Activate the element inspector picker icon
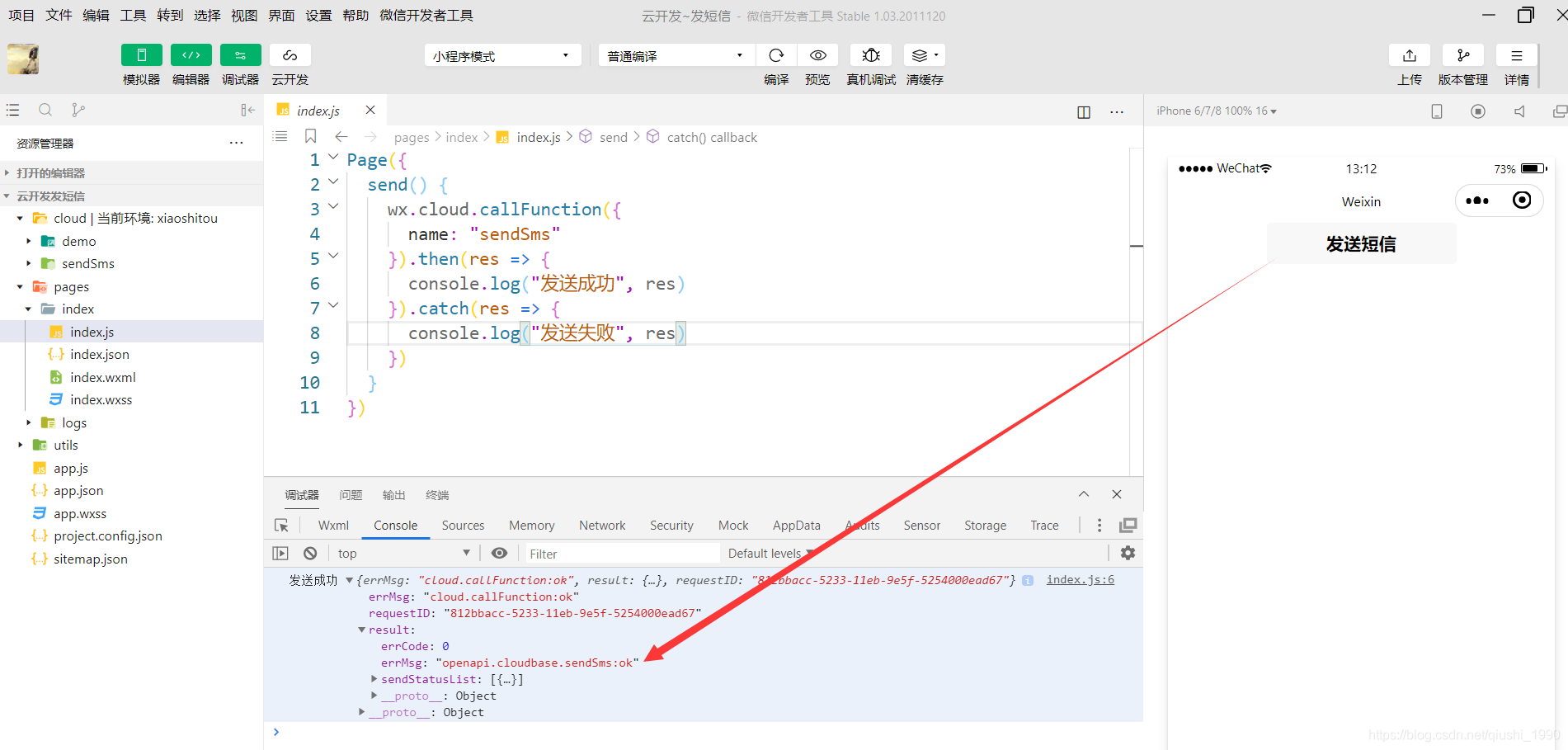The width and height of the screenshot is (1568, 750). [x=281, y=526]
